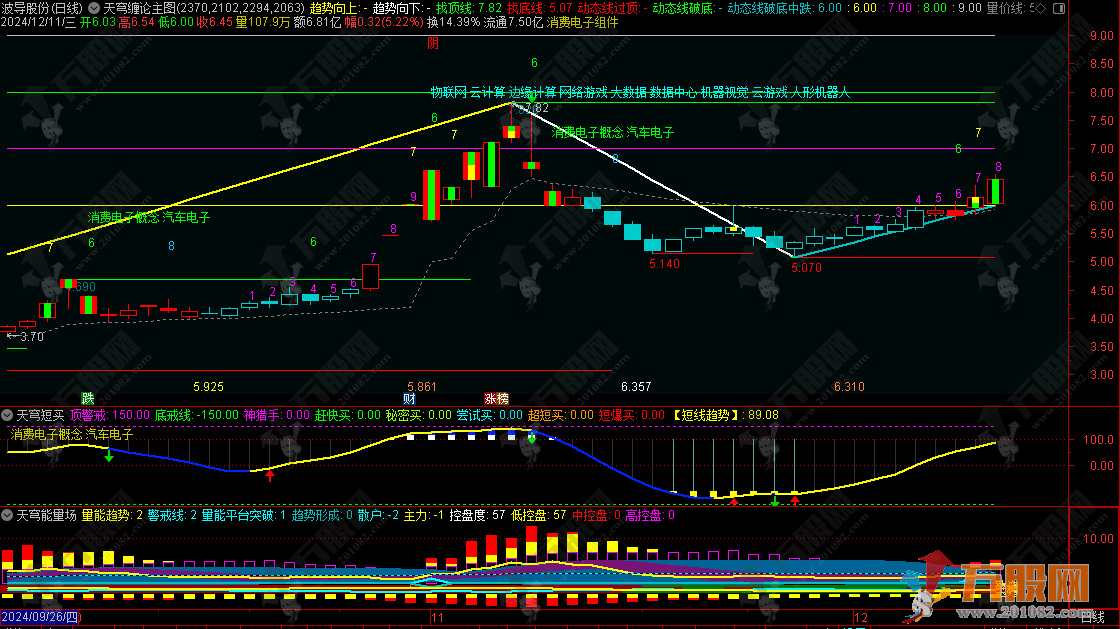Click the 【短线趋势】: 89.08 value
The width and height of the screenshot is (1120, 629).
pos(724,415)
